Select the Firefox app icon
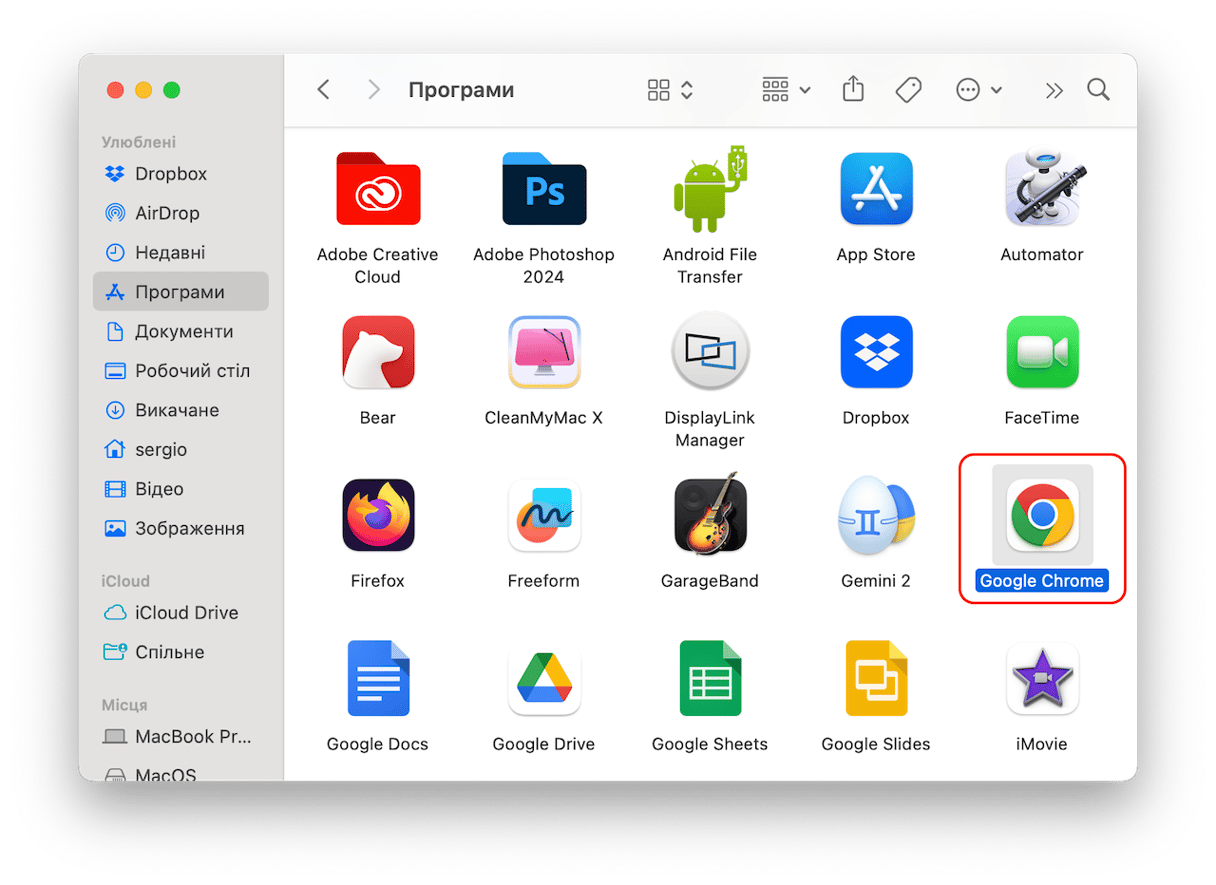1216x885 pixels. pos(378,515)
